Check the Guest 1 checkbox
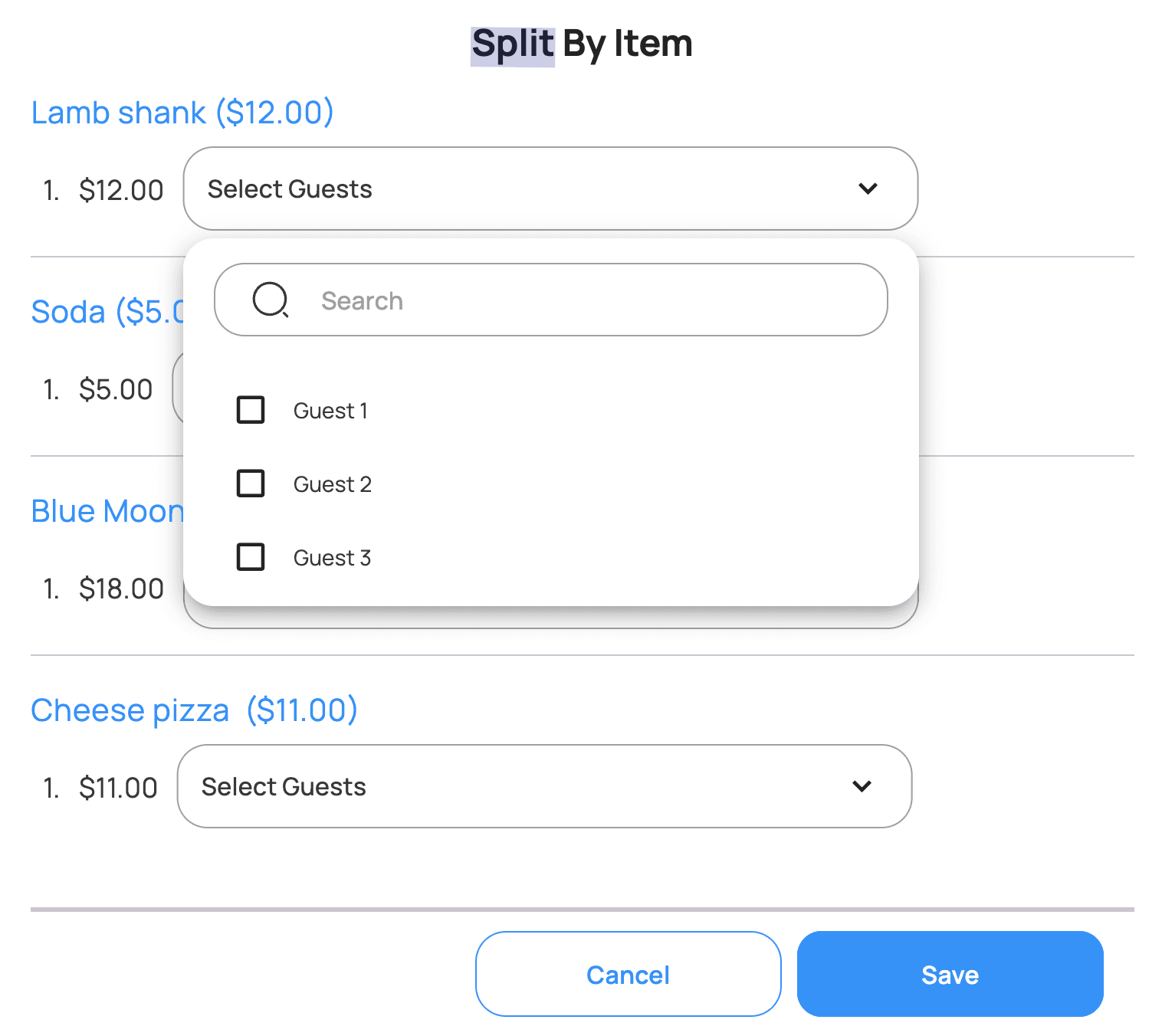 pyautogui.click(x=250, y=410)
